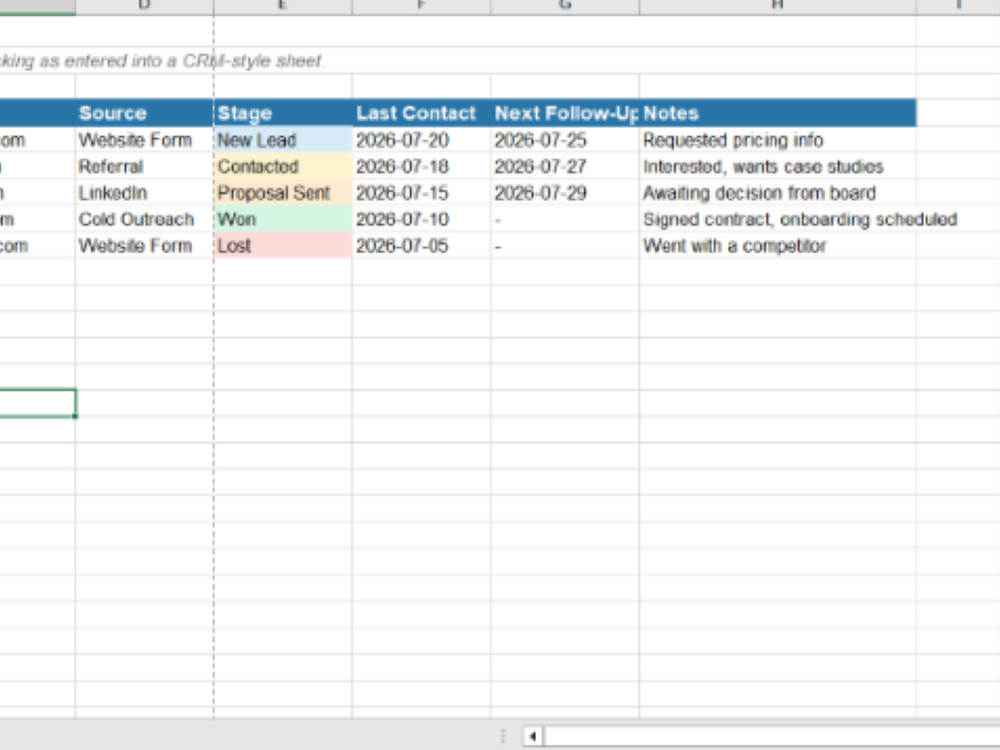Select Website Form cell in New Lead row
Image resolution: width=1000 pixels, height=750 pixels.
pos(144,140)
